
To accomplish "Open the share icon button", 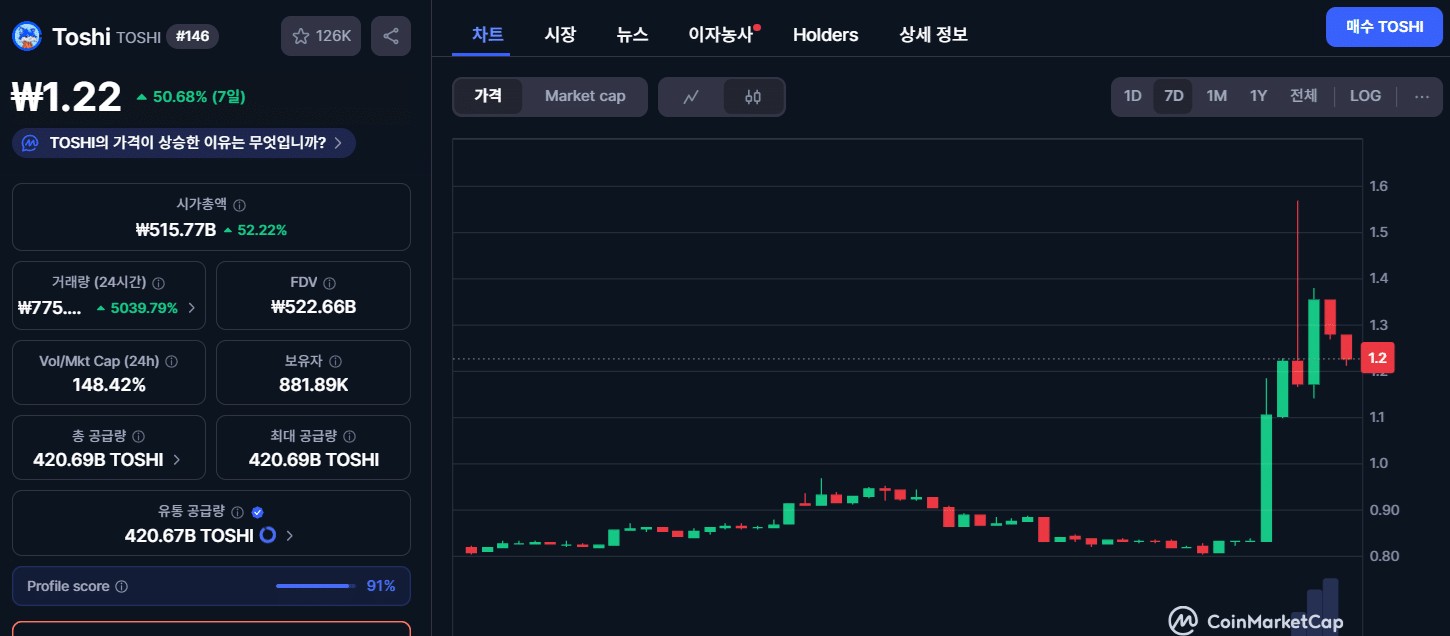I will [x=391, y=36].
